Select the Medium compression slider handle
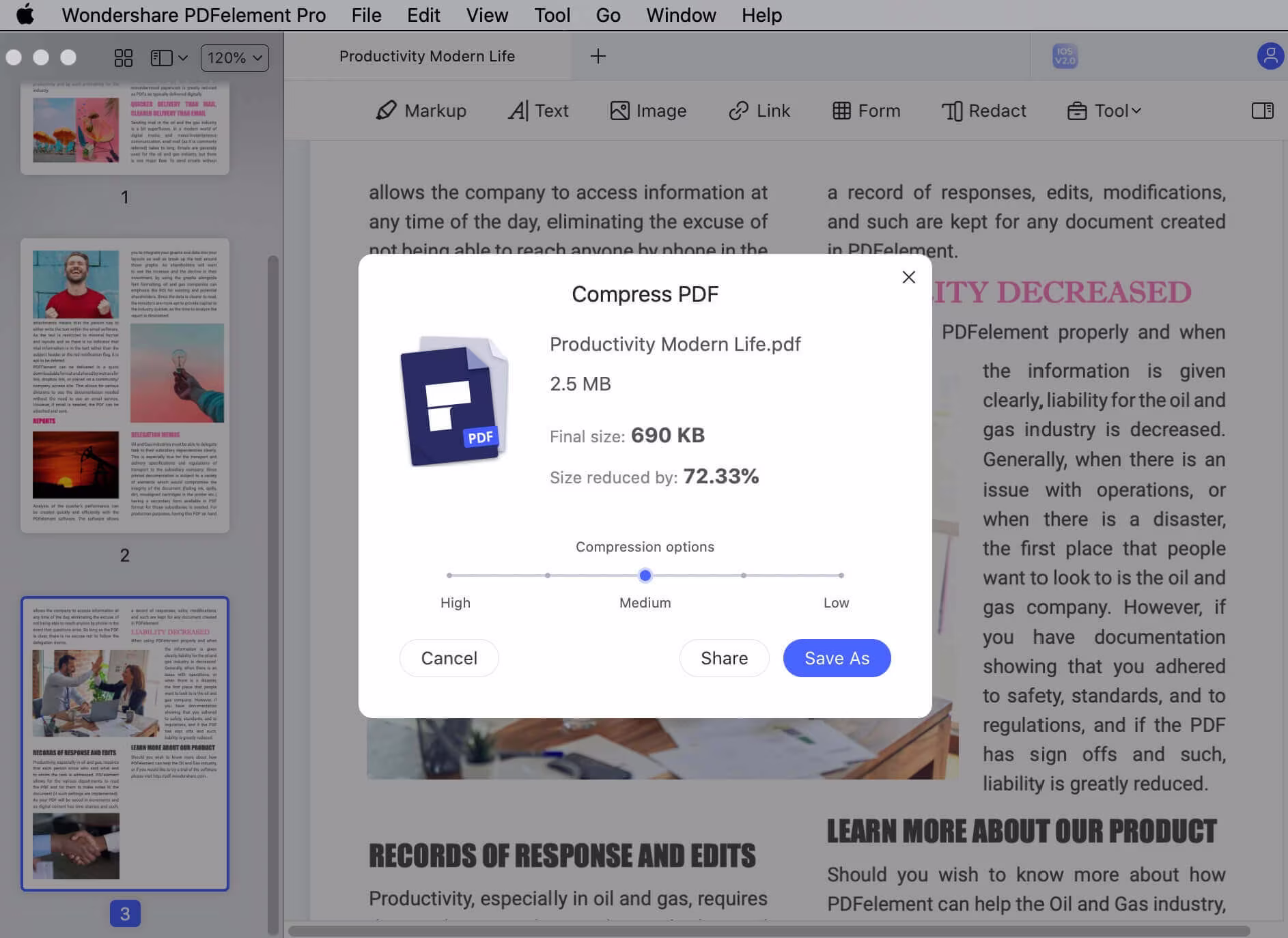Image resolution: width=1288 pixels, height=938 pixels. pos(645,575)
